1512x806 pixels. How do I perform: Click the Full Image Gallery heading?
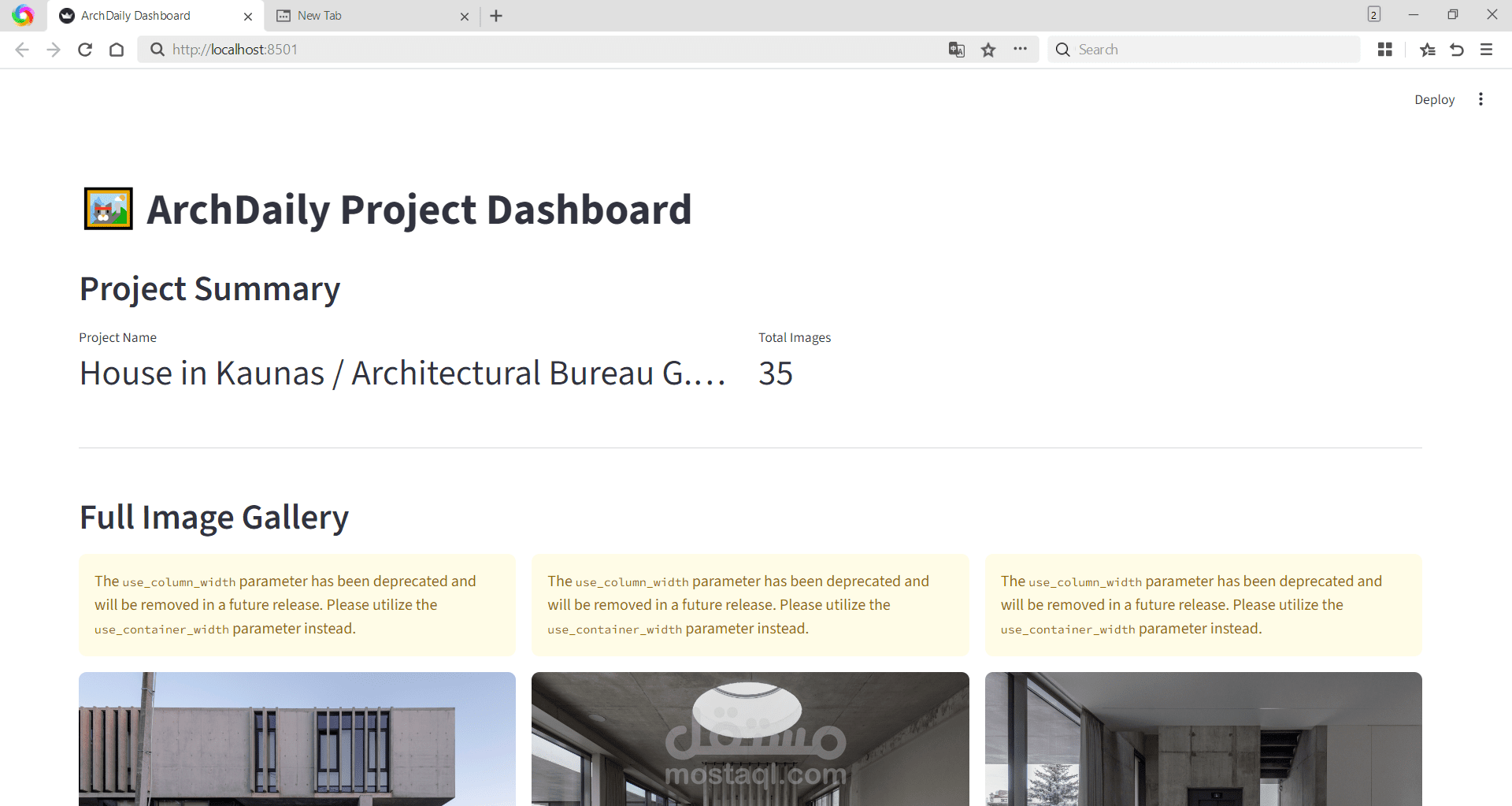click(x=214, y=518)
